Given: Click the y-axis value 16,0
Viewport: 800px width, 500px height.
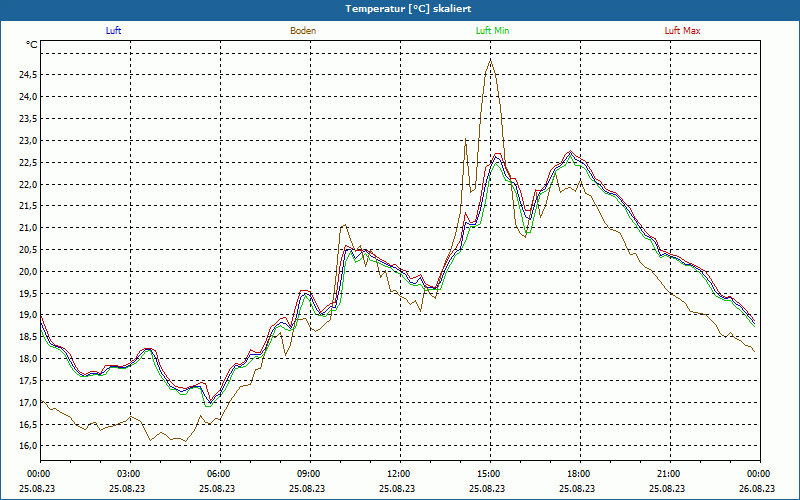Looking at the screenshot, I should (x=28, y=446).
